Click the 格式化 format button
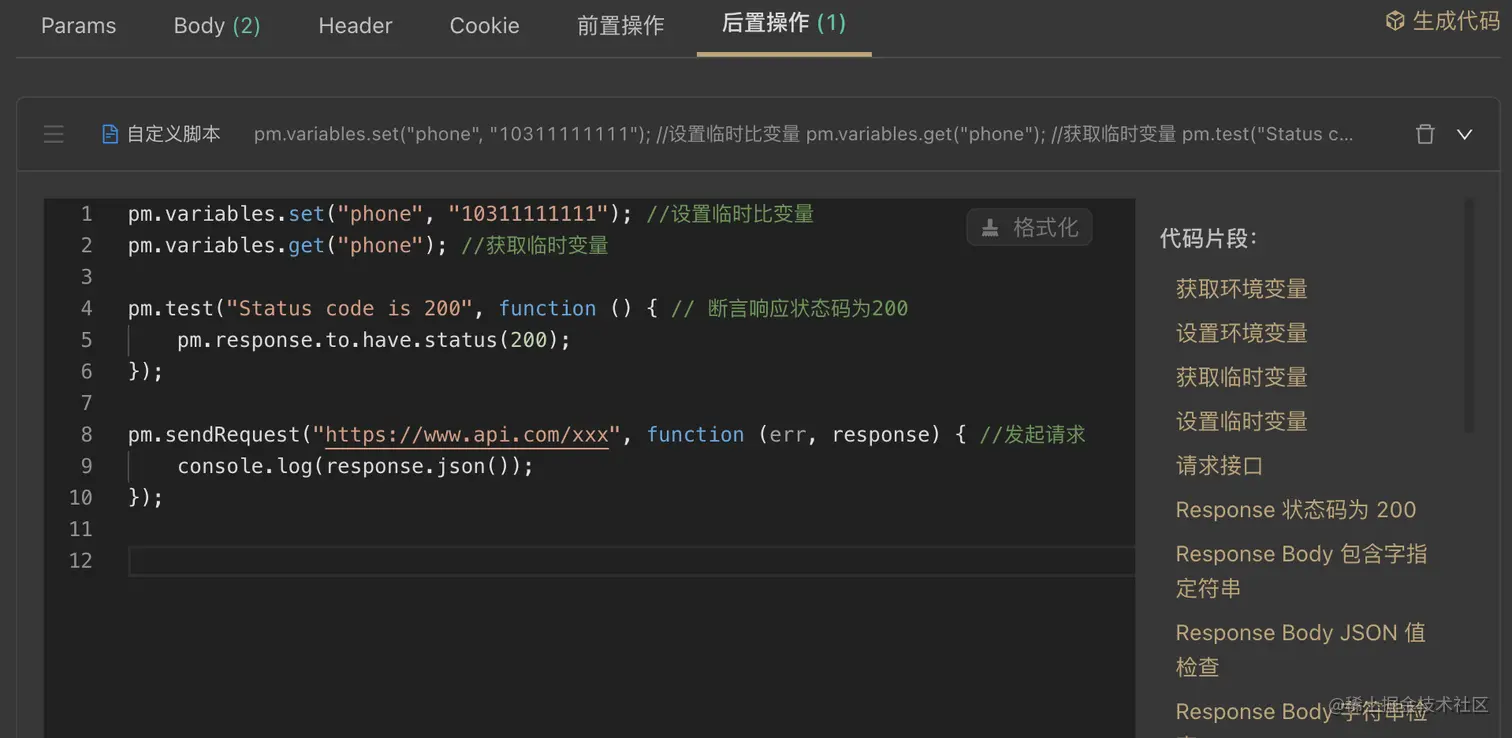The image size is (1512, 738). (x=1029, y=227)
